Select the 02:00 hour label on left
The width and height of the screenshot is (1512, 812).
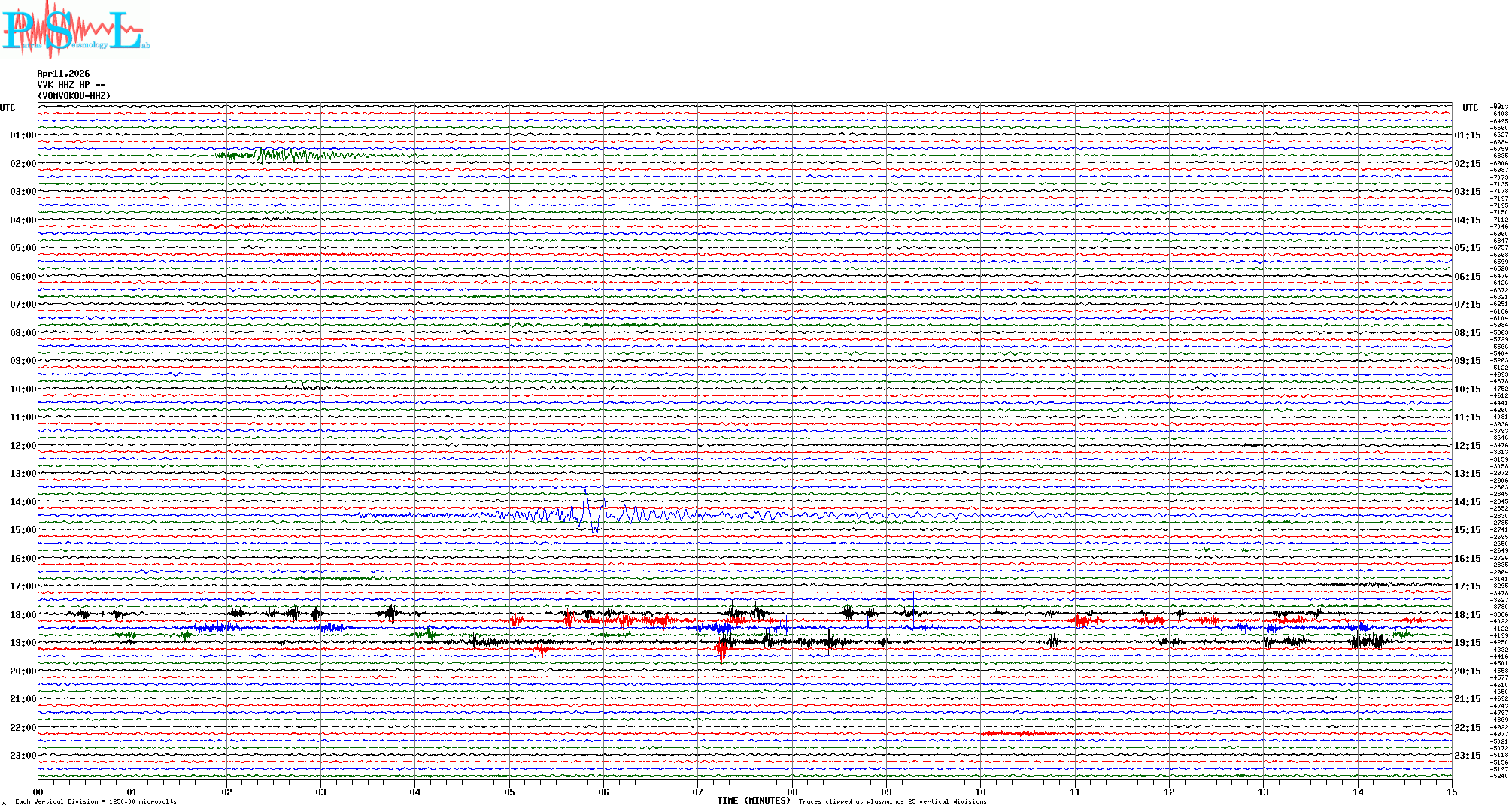point(23,164)
